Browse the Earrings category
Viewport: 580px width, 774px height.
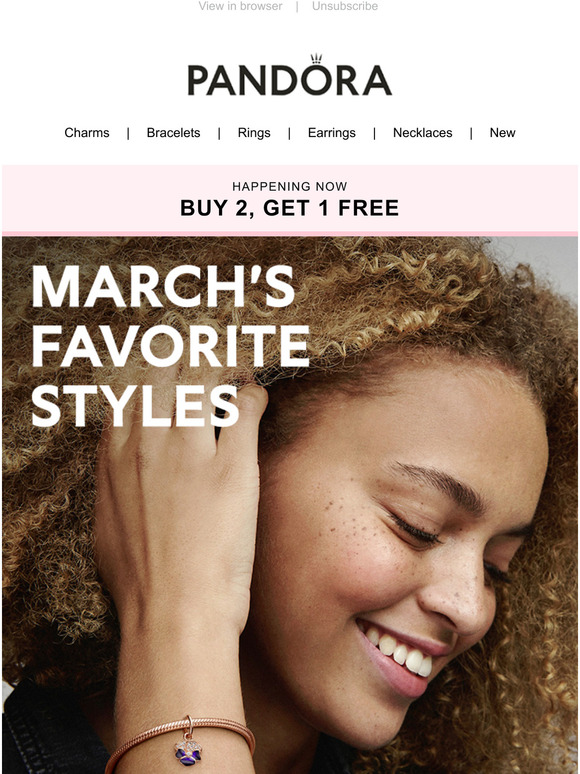pyautogui.click(x=332, y=133)
